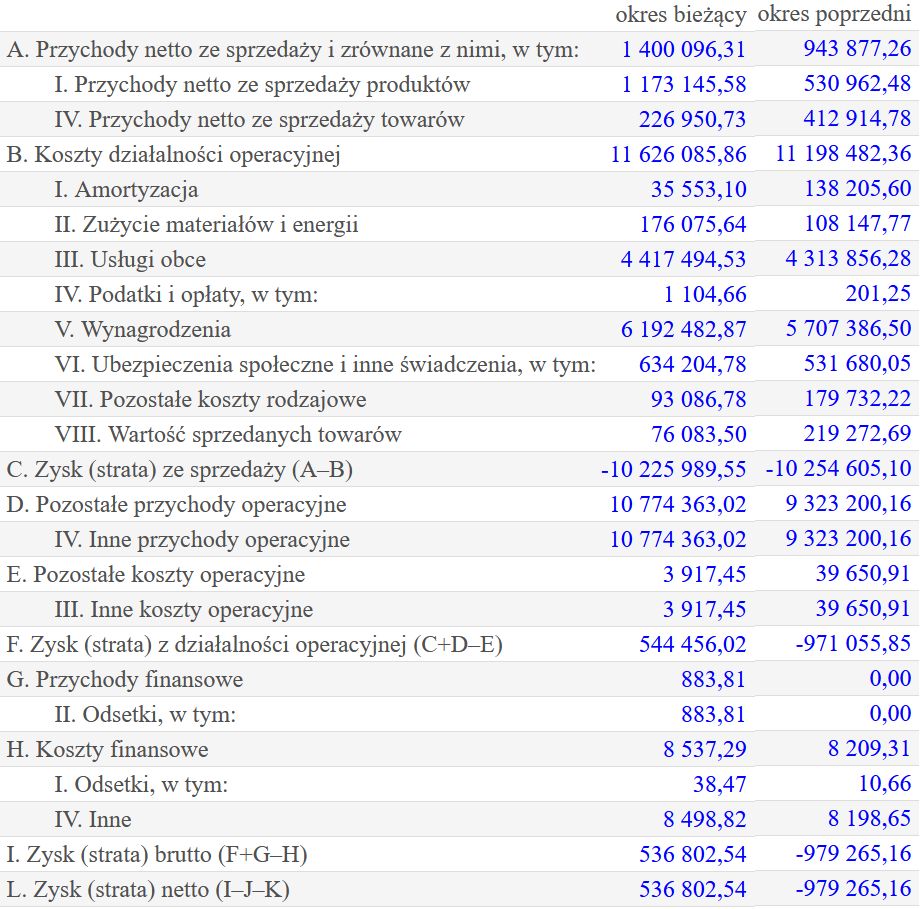Select 'D. Pozostałe przychody operacyjne' row label
This screenshot has width=920, height=909.
[x=177, y=505]
